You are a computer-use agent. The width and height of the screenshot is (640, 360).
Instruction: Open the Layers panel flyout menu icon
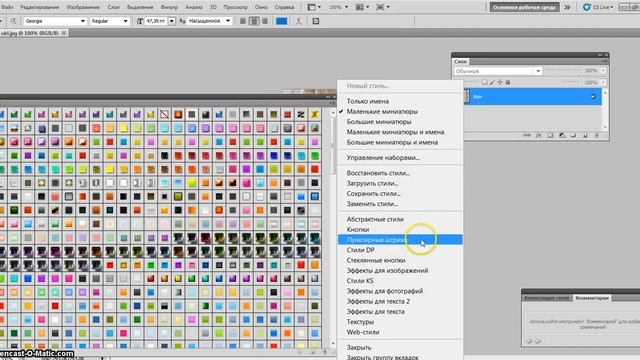[x=604, y=61]
